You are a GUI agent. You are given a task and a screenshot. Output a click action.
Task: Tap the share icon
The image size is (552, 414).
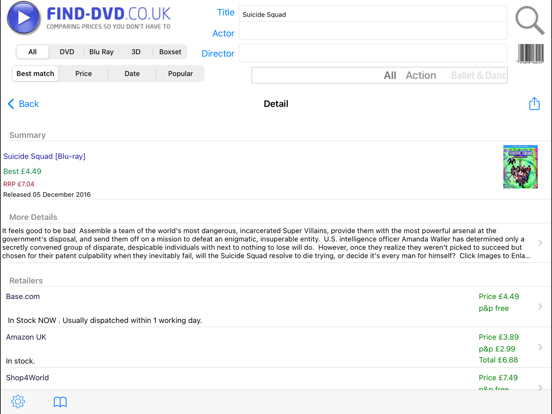tap(534, 104)
